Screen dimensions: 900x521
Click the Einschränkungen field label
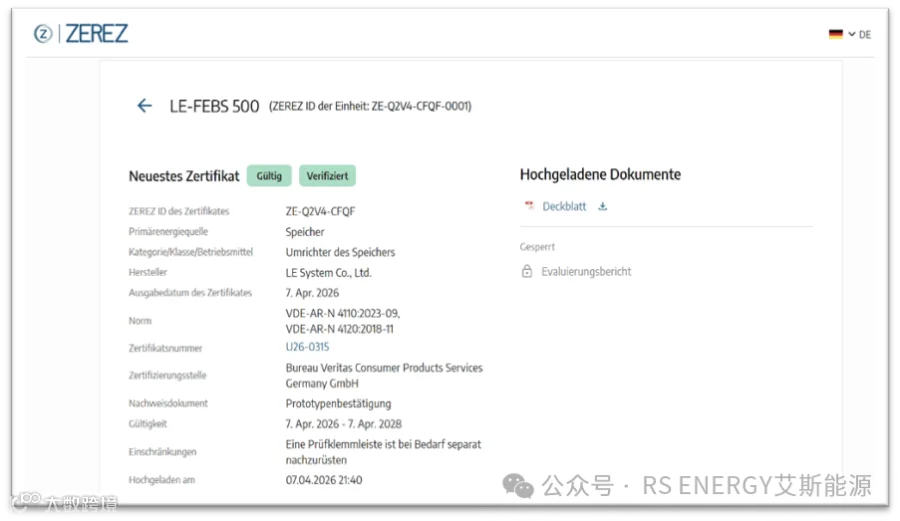pos(162,452)
